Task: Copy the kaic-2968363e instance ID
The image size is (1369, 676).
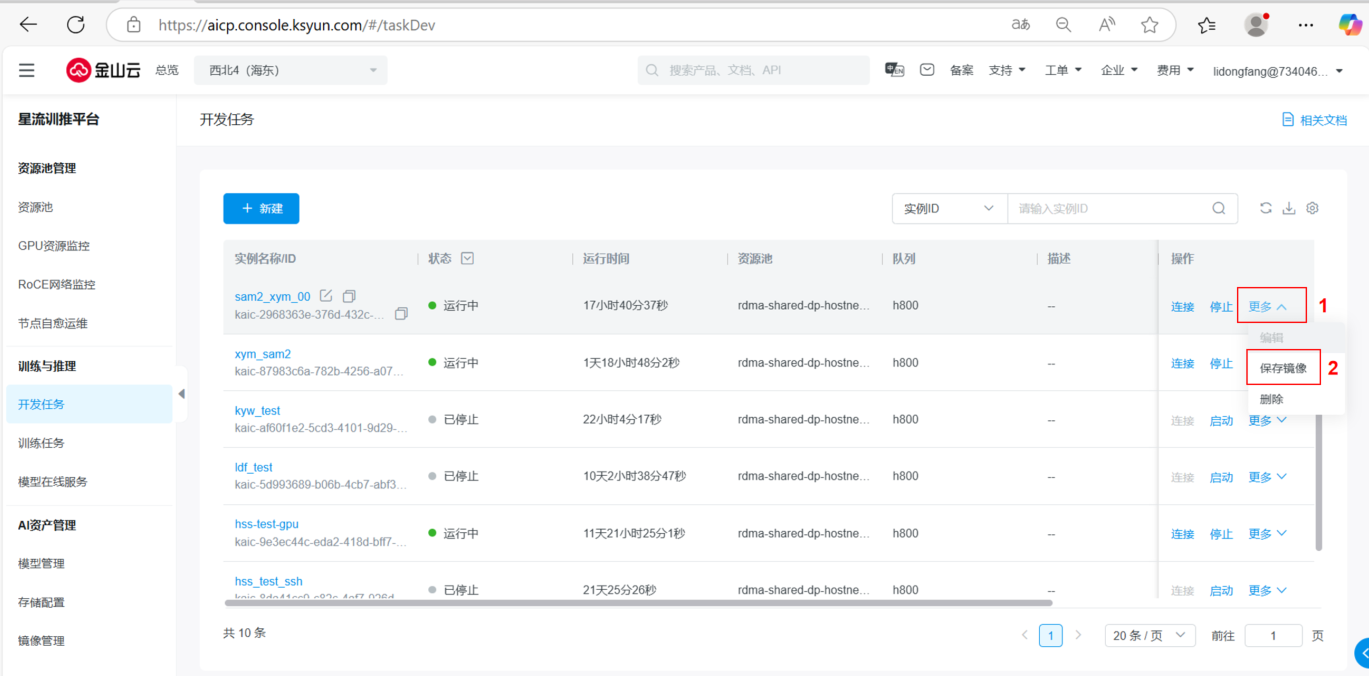Action: (401, 314)
